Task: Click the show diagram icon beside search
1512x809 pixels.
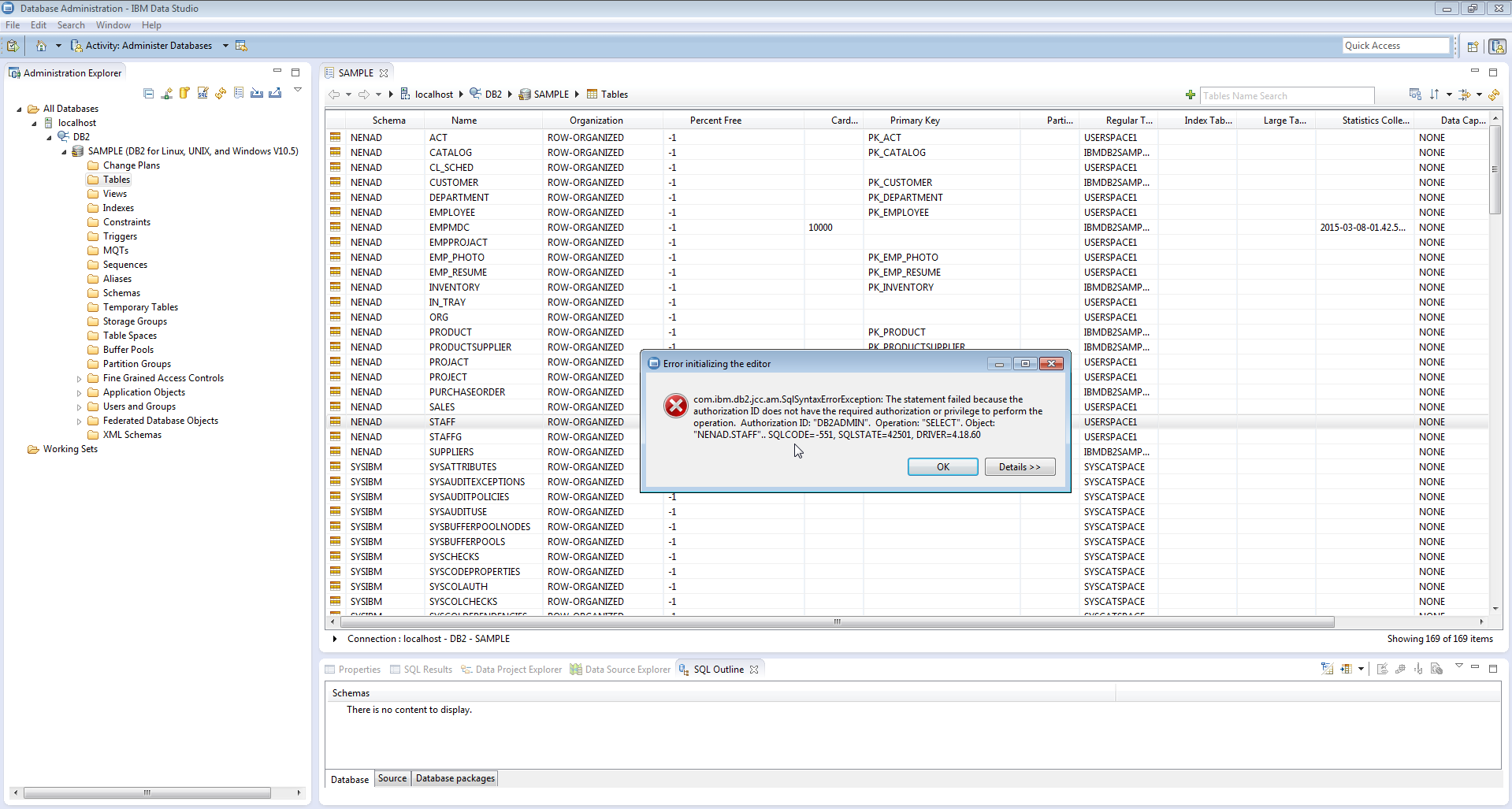Action: click(1415, 95)
